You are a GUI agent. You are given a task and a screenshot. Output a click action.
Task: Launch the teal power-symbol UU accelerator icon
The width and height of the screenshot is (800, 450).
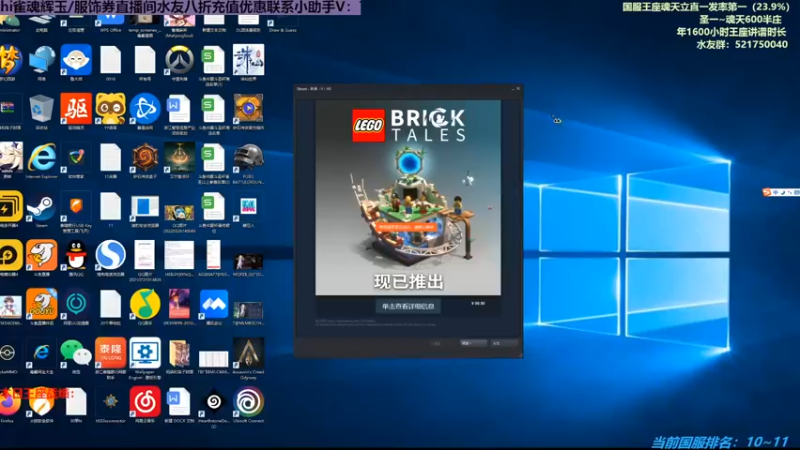click(76, 304)
